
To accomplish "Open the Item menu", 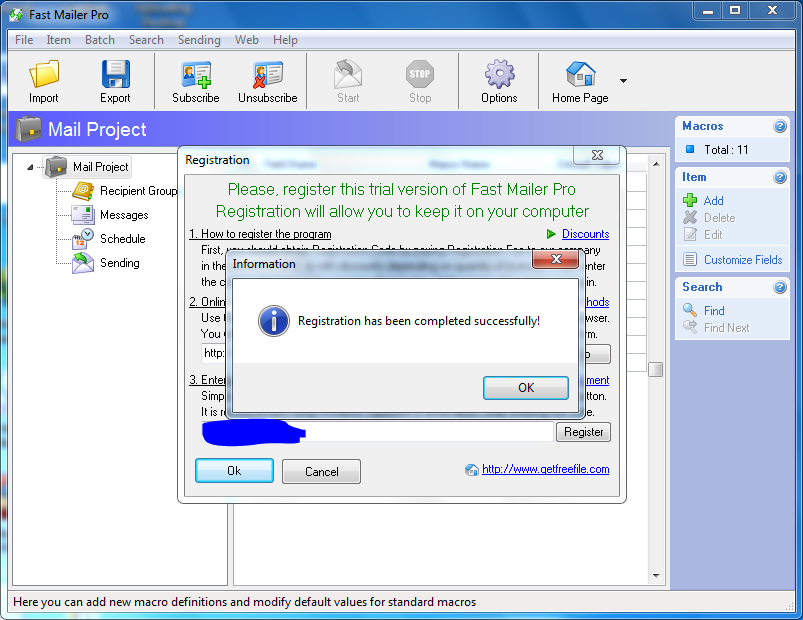I will [58, 40].
